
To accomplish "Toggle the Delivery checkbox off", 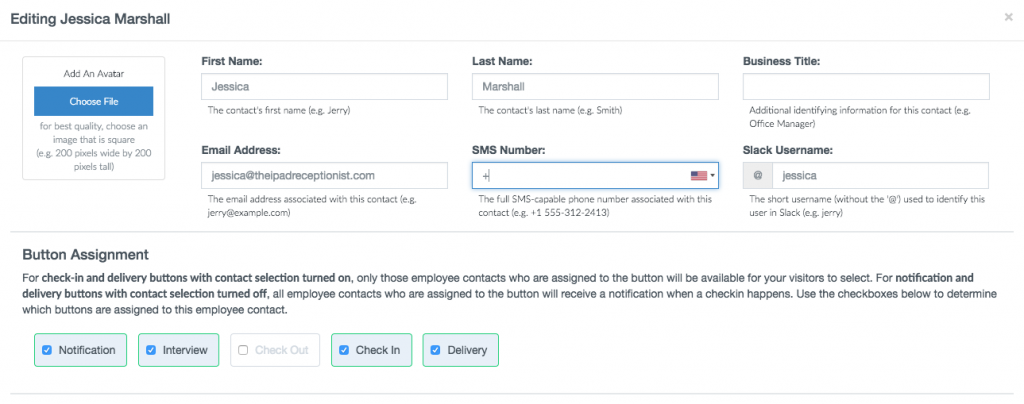I will 436,350.
